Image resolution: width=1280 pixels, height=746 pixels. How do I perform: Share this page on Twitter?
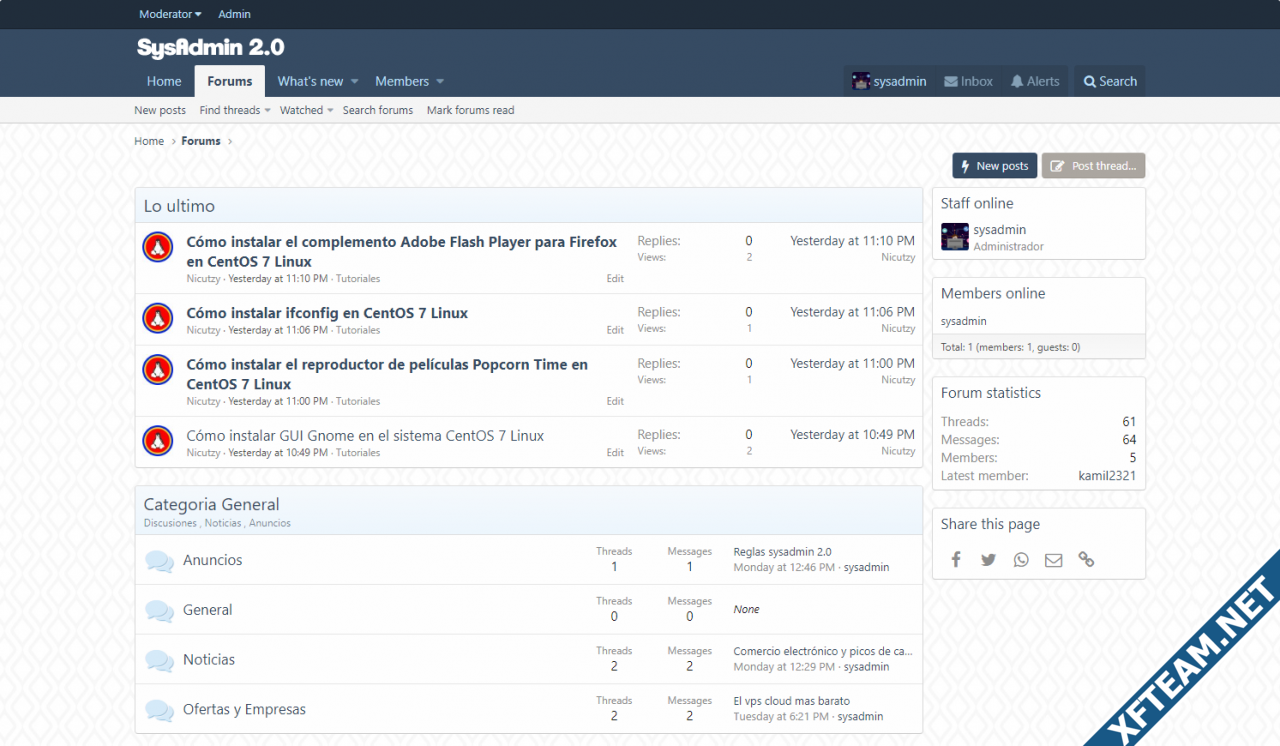click(988, 560)
